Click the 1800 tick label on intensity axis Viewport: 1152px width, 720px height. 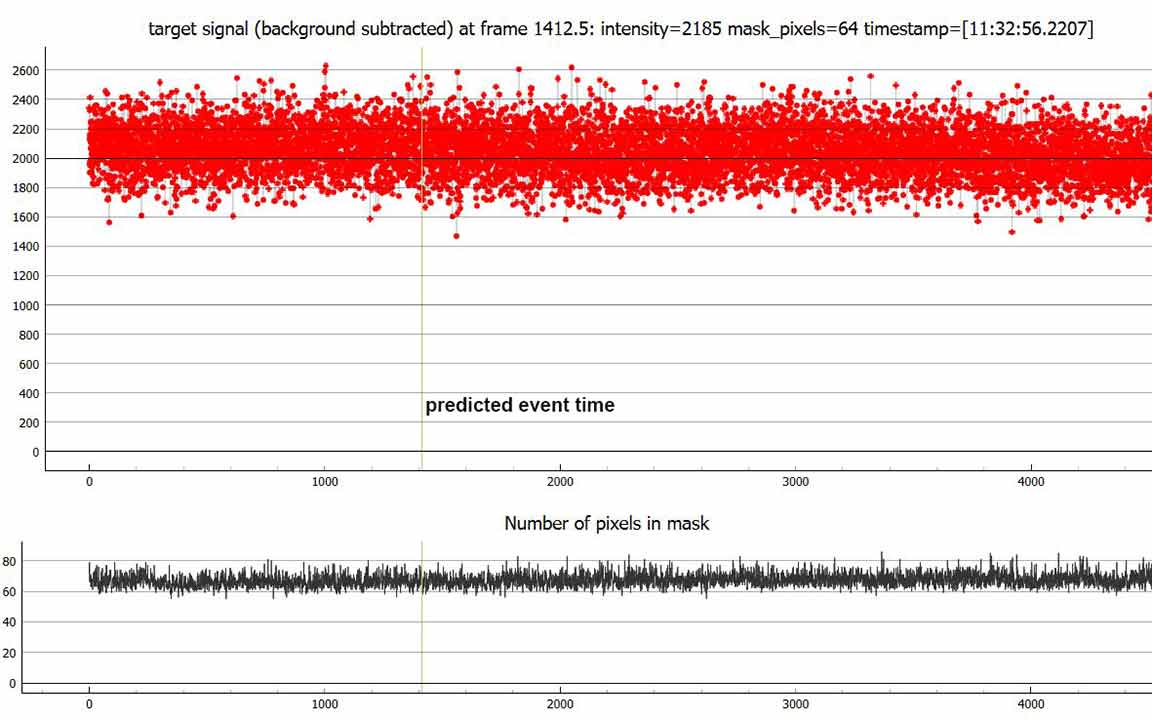(26, 188)
